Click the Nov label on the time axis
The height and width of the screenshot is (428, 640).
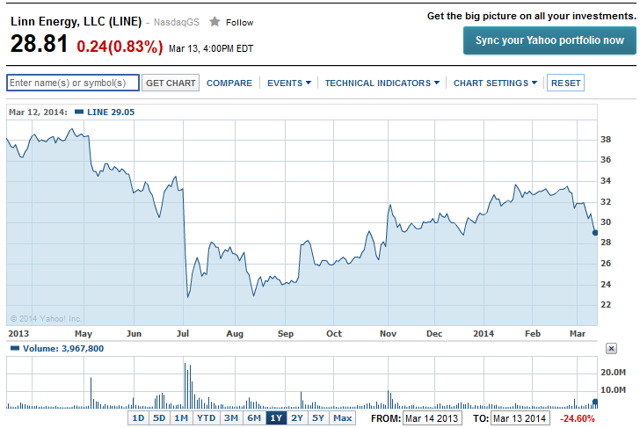(388, 334)
